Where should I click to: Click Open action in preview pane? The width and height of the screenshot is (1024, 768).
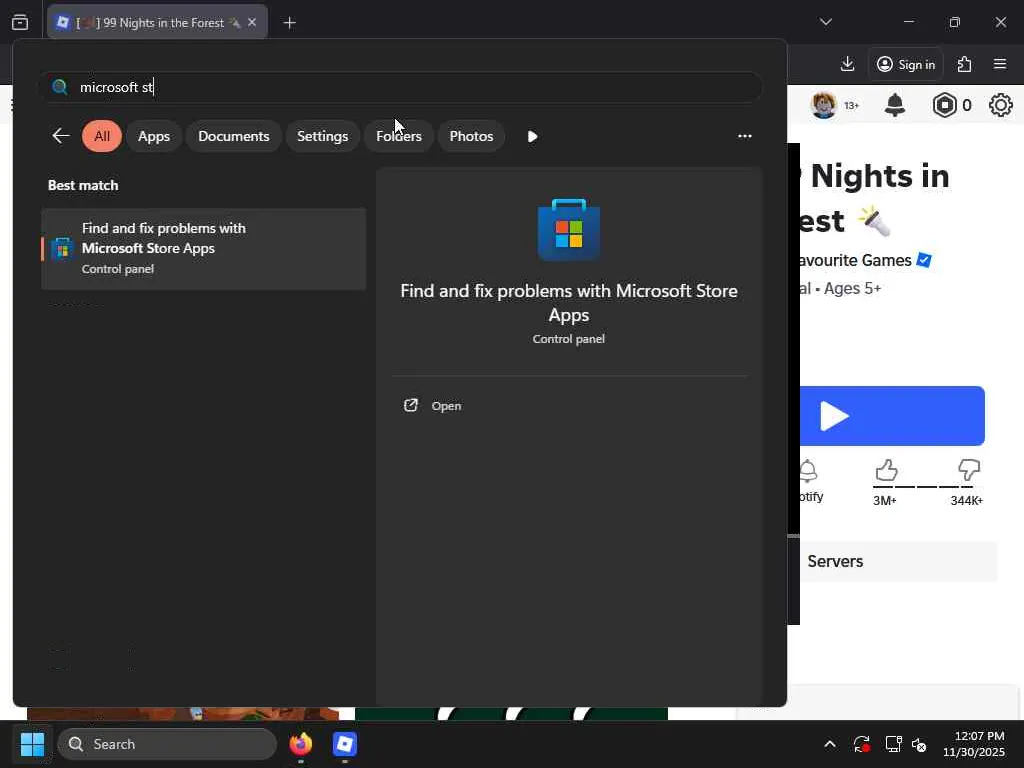click(x=433, y=406)
